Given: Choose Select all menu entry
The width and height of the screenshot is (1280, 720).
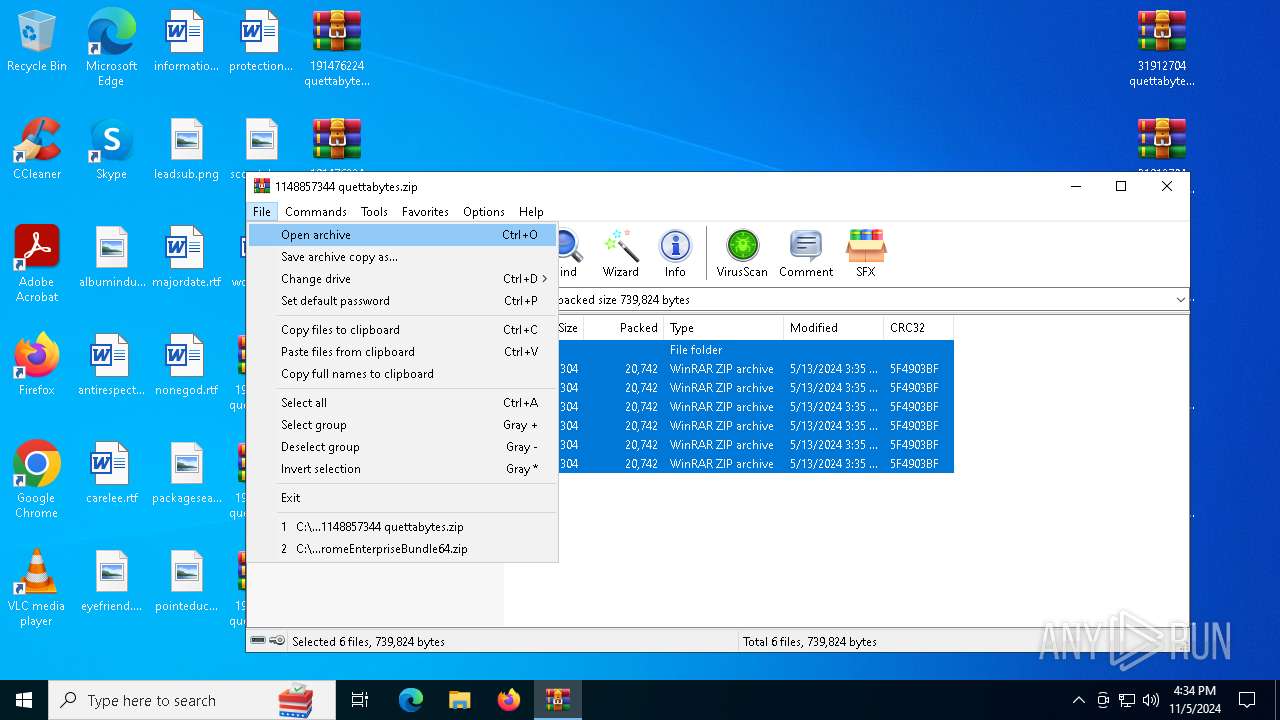Looking at the screenshot, I should 401,403.
